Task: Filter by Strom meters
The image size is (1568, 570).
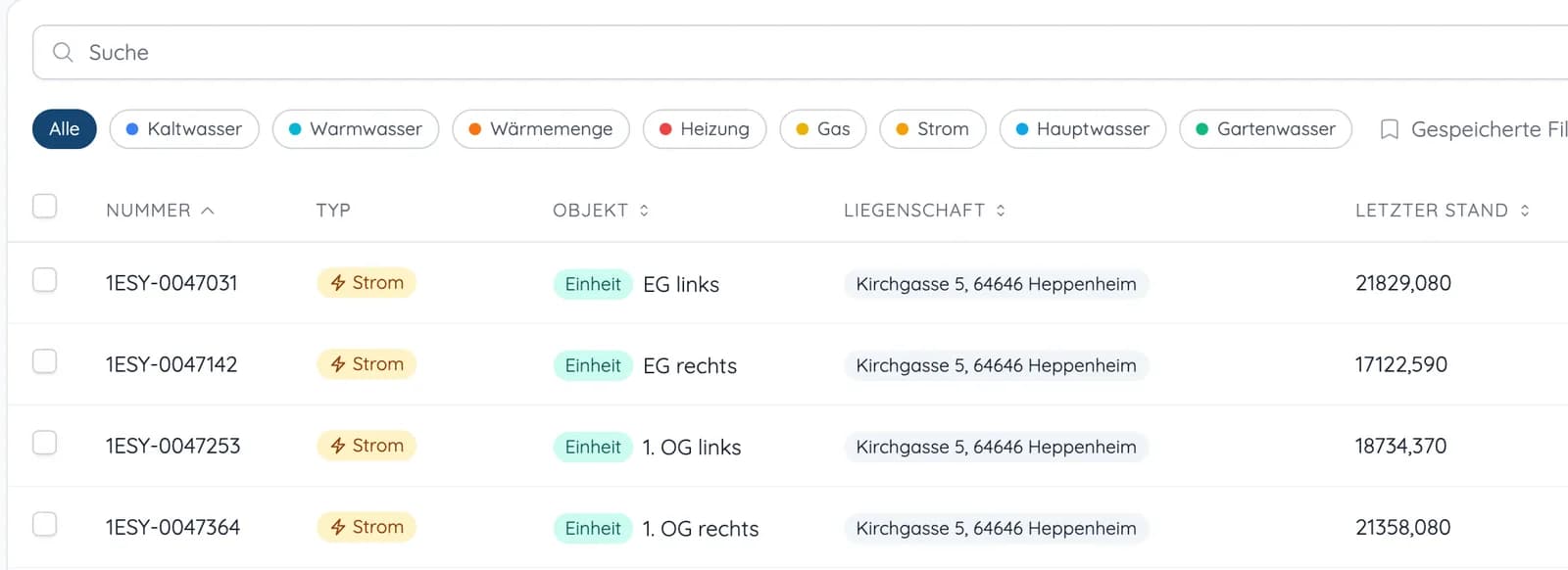Action: point(933,129)
